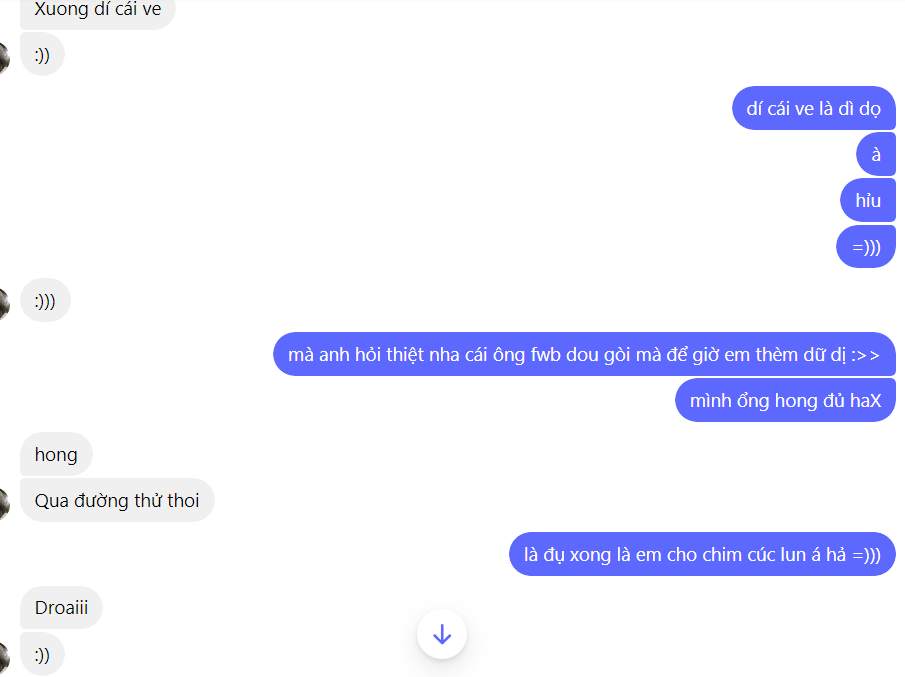Click the scroll-to-bottom down arrow button
Viewport: 905px width, 677px height.
click(442, 634)
